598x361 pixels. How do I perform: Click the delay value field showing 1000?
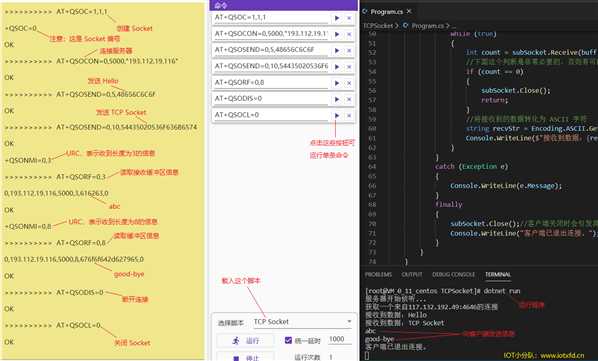340,339
